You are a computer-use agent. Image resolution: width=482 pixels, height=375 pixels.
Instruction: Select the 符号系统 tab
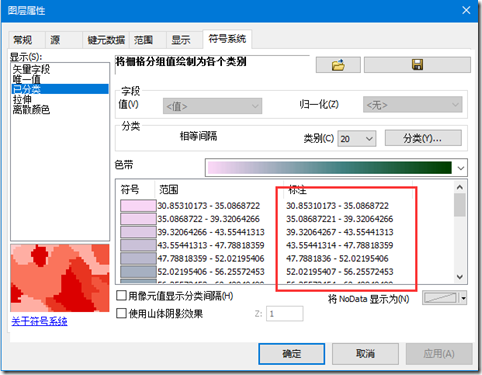point(227,39)
